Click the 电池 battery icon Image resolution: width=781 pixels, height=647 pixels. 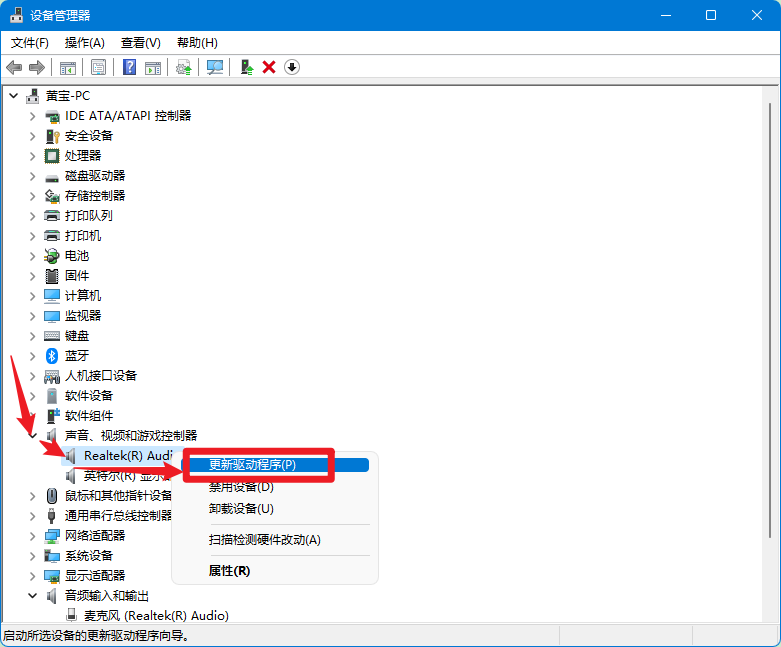(52, 256)
